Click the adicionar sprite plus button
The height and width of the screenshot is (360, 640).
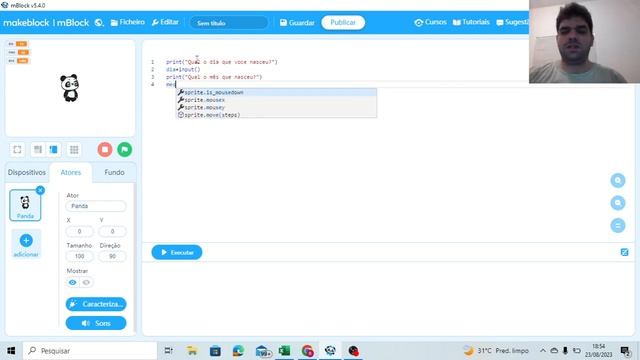click(26, 240)
